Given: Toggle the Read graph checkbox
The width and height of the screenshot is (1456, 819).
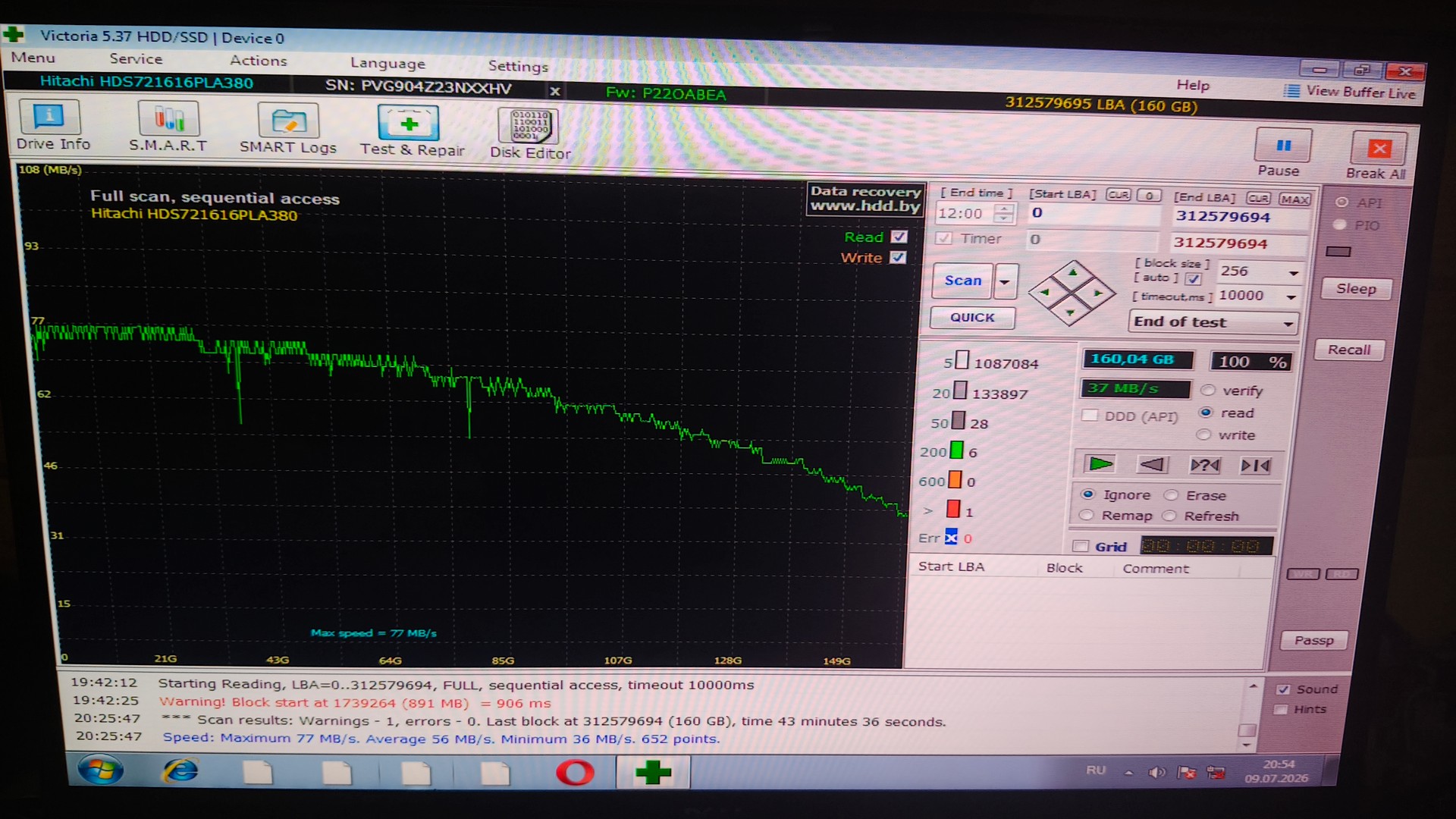Looking at the screenshot, I should coord(899,237).
